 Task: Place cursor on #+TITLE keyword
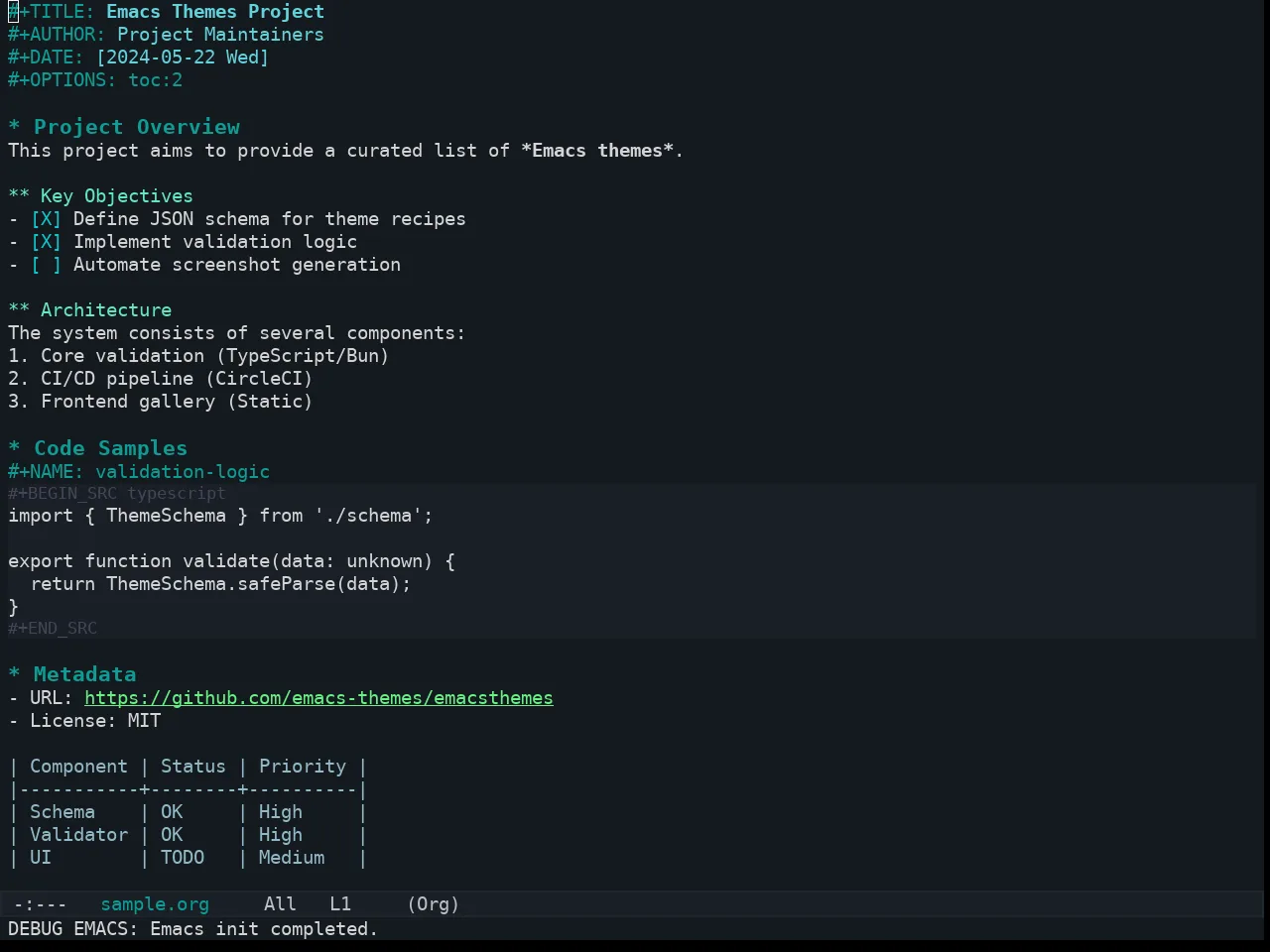coord(52,12)
